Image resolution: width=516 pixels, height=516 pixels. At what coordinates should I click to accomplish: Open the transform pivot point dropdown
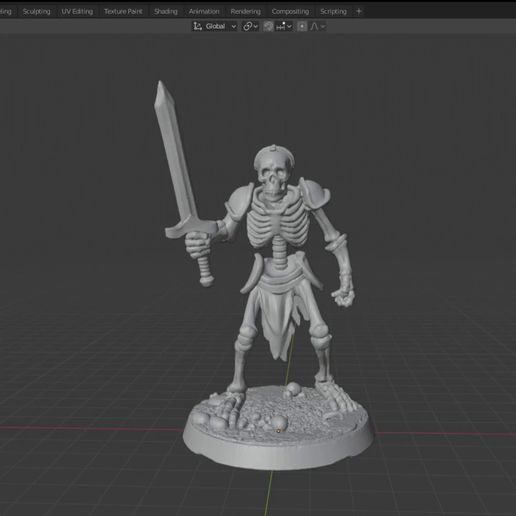(x=250, y=26)
